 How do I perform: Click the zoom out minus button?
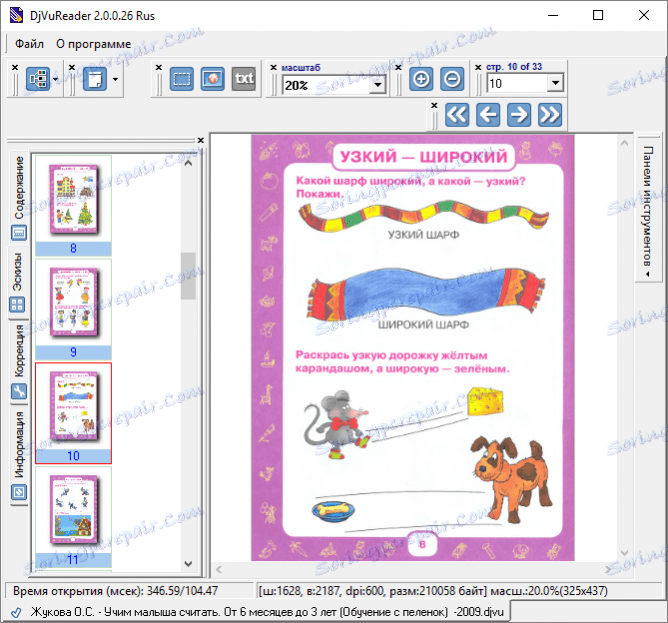[452, 79]
